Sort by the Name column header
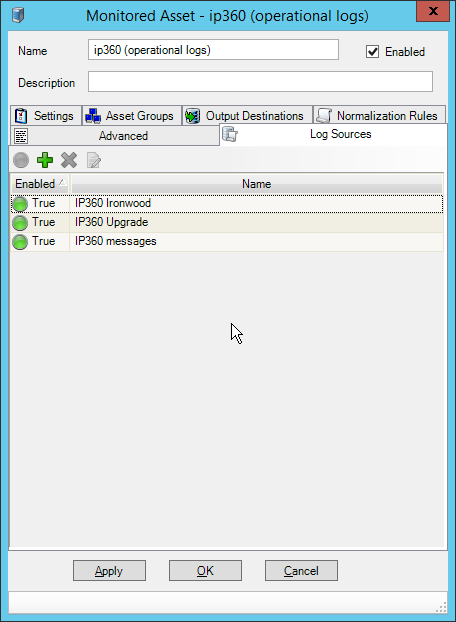Image resolution: width=456 pixels, height=622 pixels. pyautogui.click(x=257, y=184)
